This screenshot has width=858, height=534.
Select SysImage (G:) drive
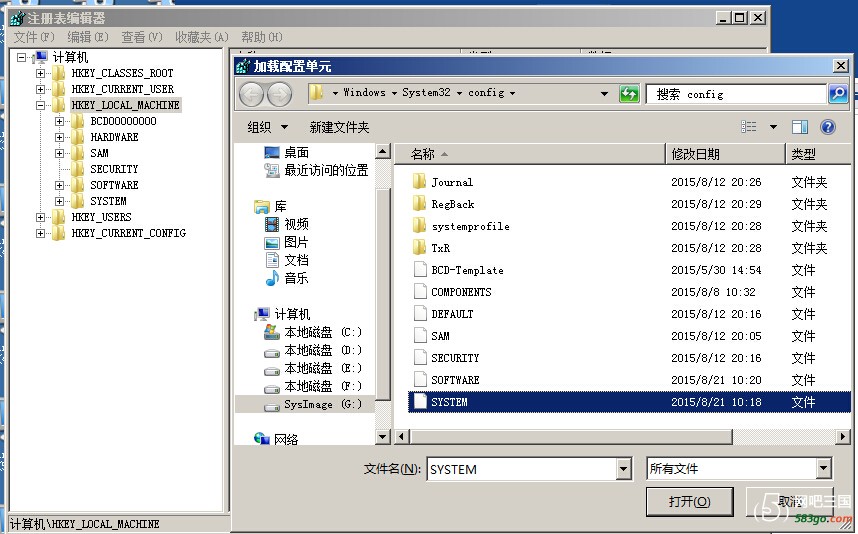pos(312,404)
